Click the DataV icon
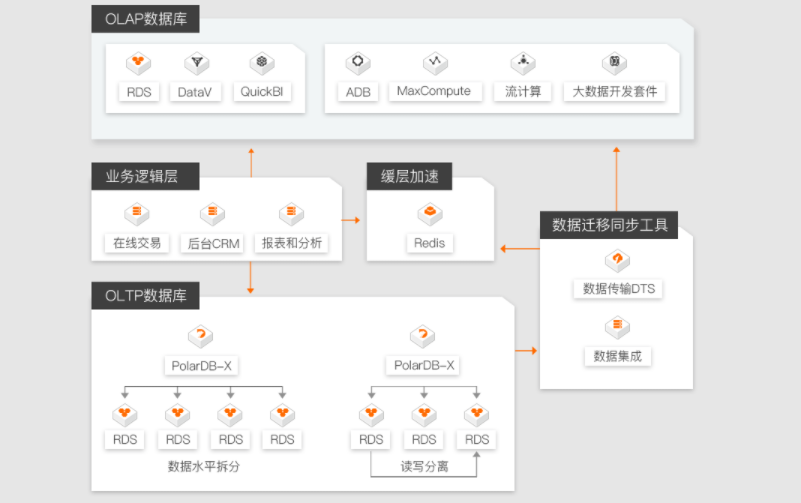This screenshot has height=503, width=801. (197, 63)
